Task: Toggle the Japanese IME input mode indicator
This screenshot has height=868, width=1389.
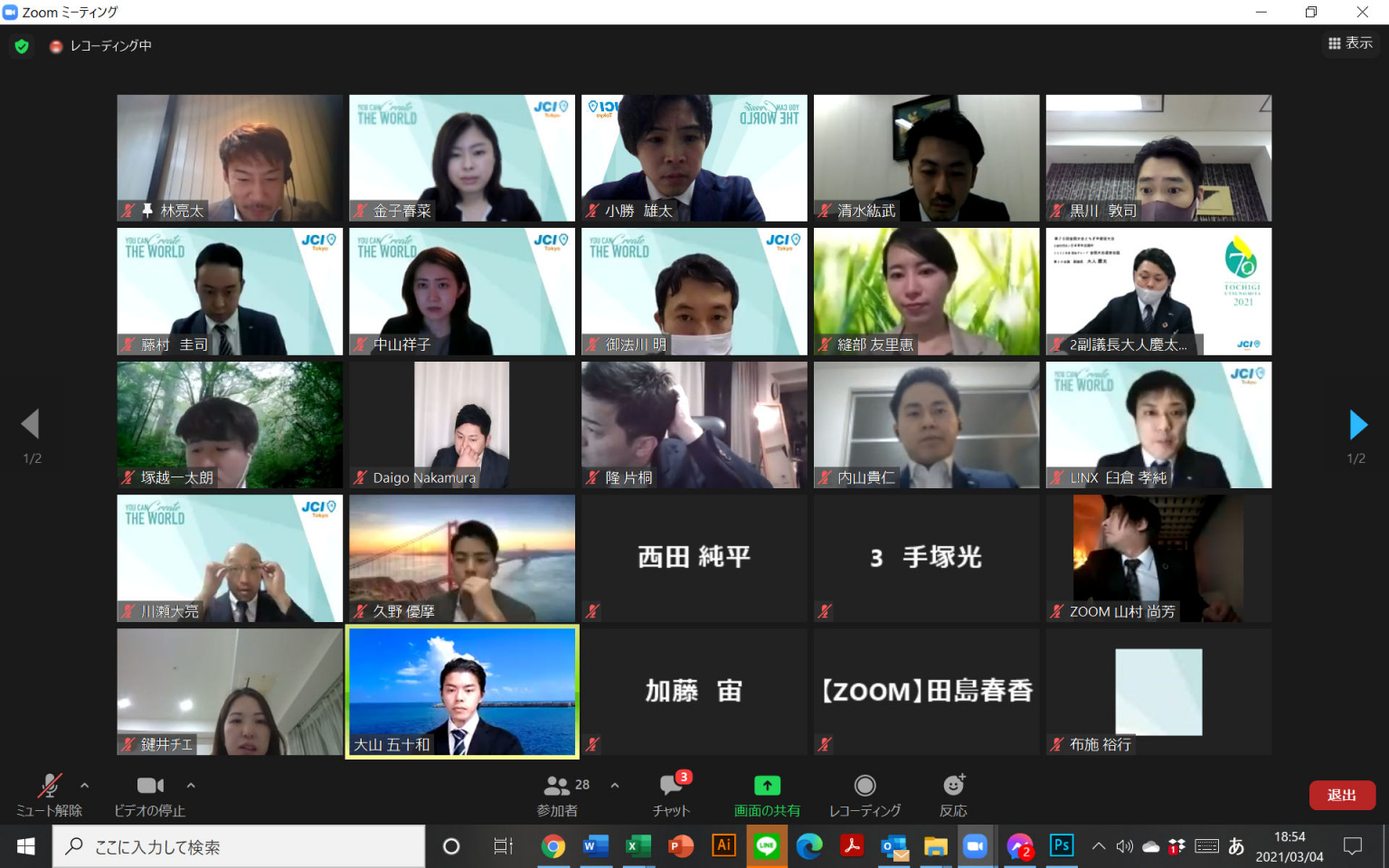Action: (x=1236, y=846)
